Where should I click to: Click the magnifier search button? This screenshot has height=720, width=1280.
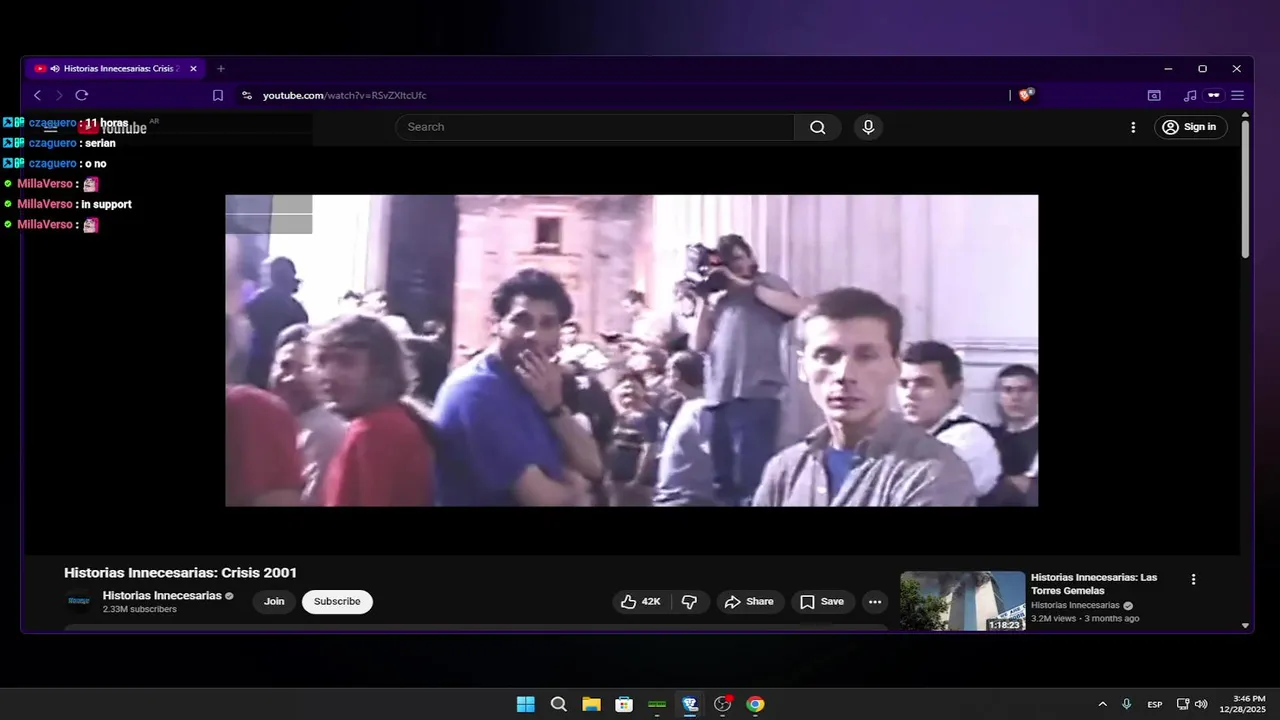click(x=818, y=127)
